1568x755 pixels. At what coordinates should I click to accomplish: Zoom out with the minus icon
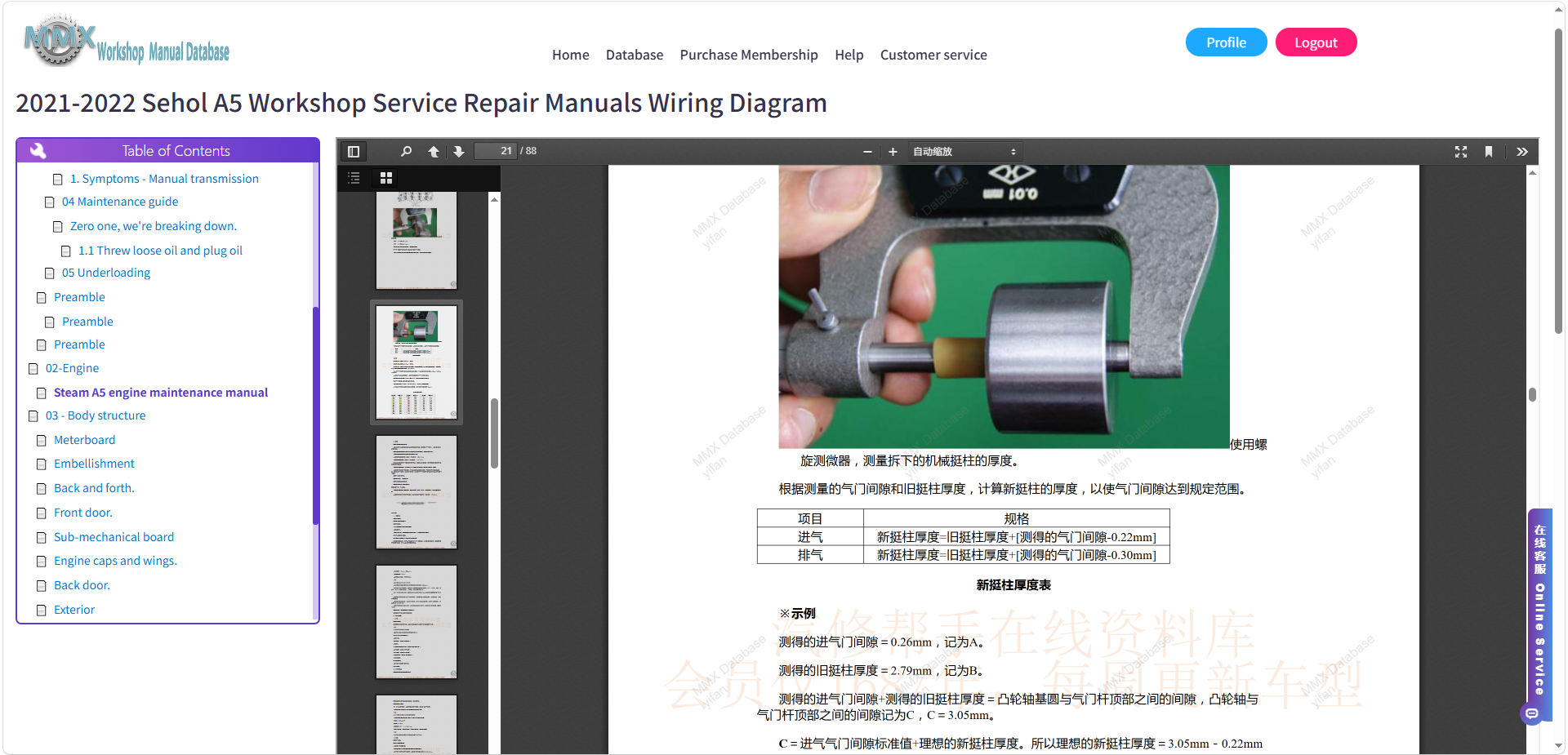tap(867, 152)
